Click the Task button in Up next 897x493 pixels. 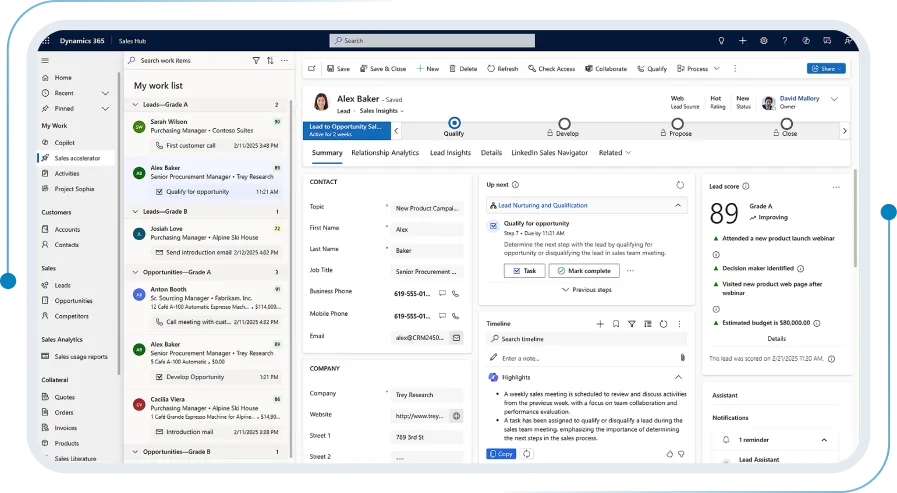tap(525, 271)
